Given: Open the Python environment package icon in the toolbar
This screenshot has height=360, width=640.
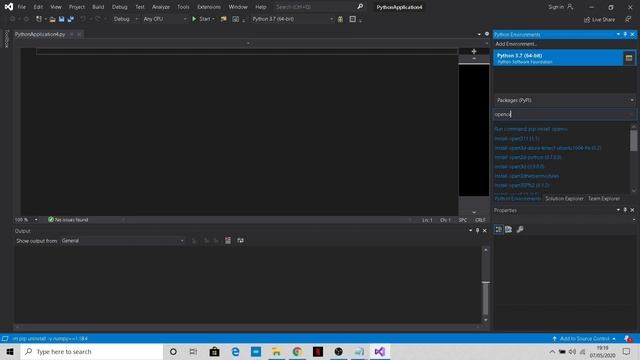Looking at the screenshot, I should [x=340, y=19].
